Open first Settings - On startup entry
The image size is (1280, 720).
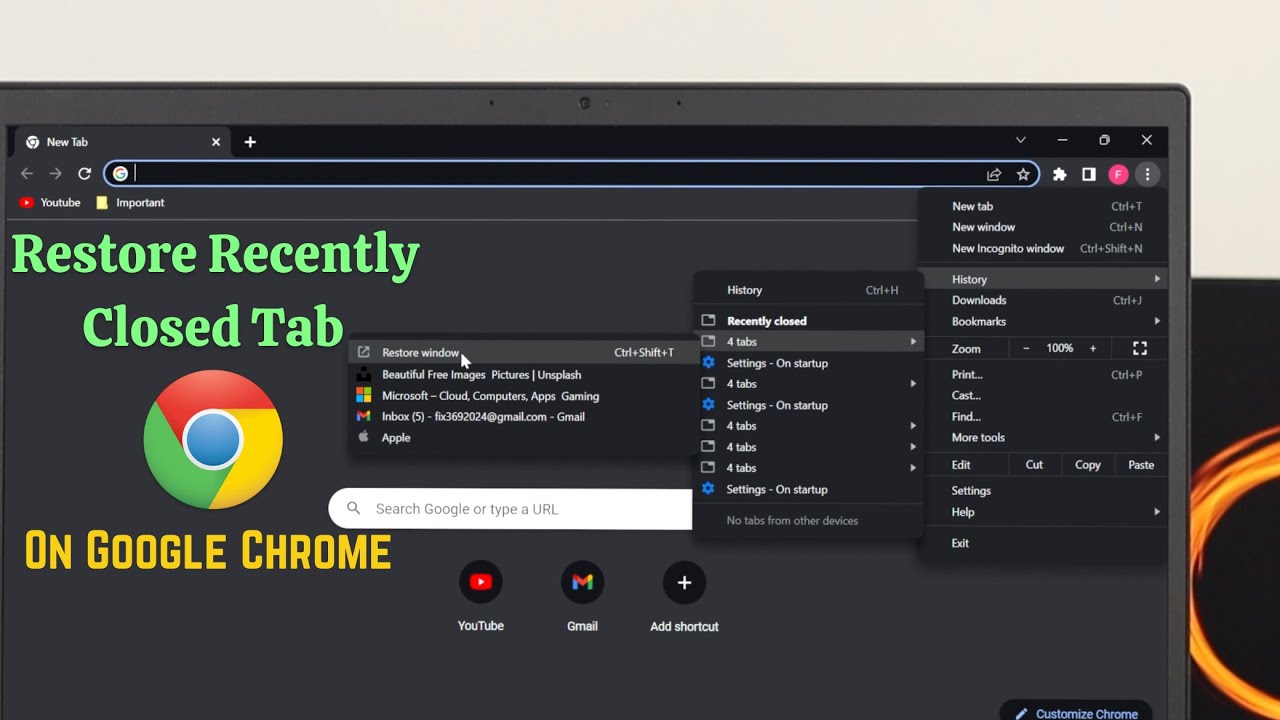808,363
